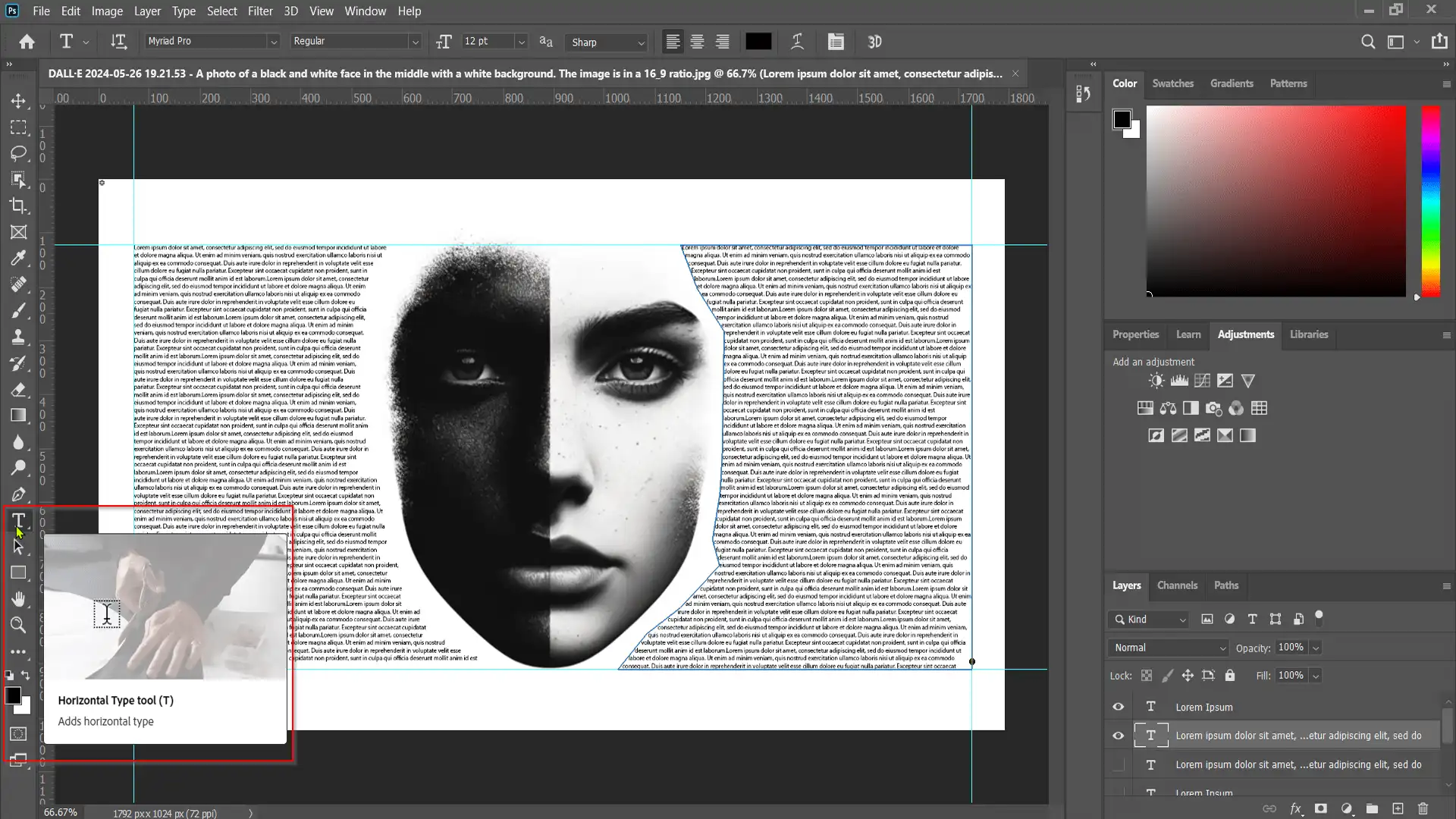Viewport: 1456px width, 819px height.
Task: Select the Brush tool
Action: [18, 311]
